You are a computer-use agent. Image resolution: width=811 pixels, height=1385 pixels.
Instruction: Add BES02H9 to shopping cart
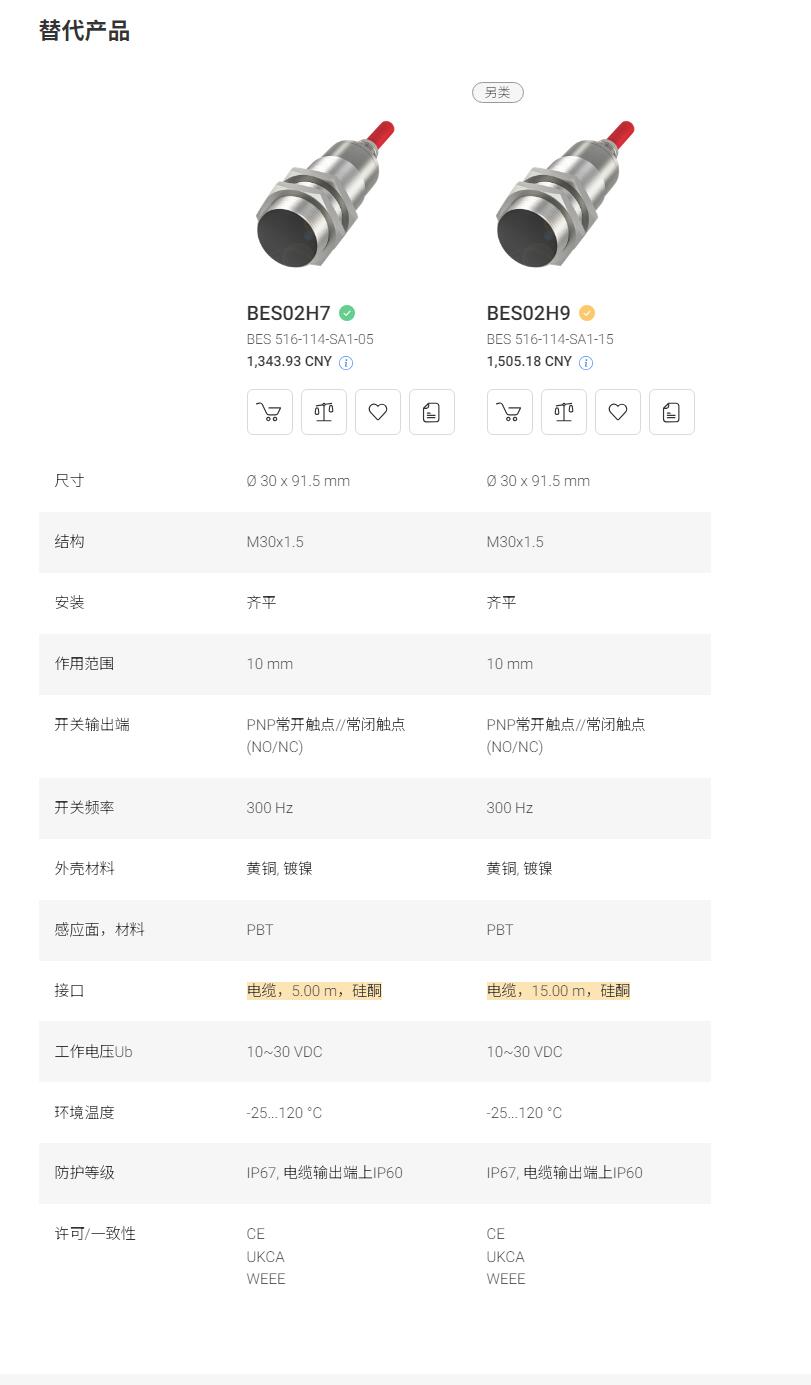tap(510, 412)
